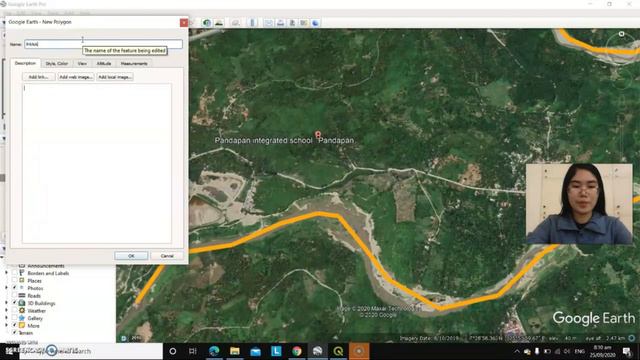The width and height of the screenshot is (640, 360).
Task: Expand the Weather layer tree
Action: pos(6,310)
